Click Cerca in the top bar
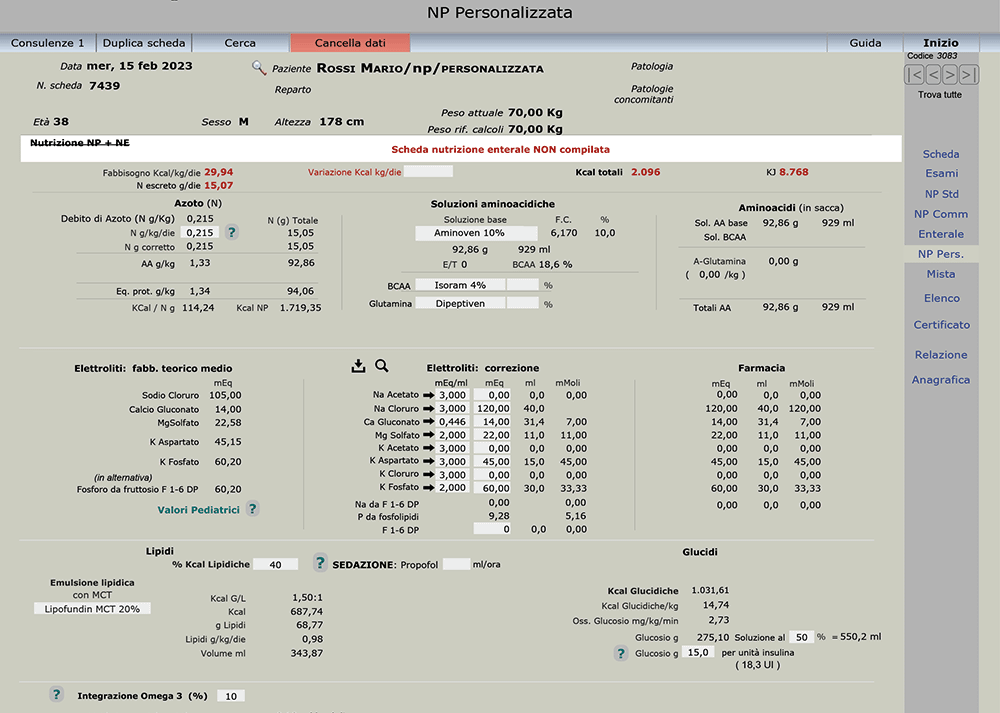This screenshot has height=713, width=1000. [240, 43]
